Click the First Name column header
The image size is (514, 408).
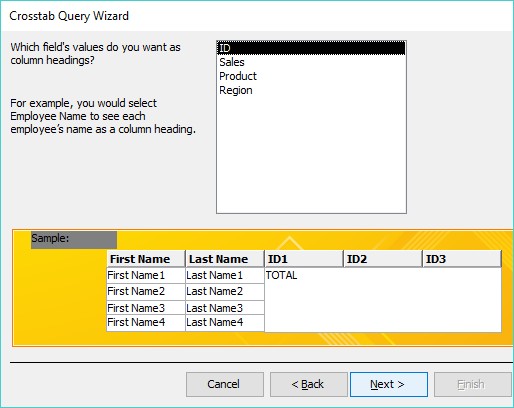point(146,259)
